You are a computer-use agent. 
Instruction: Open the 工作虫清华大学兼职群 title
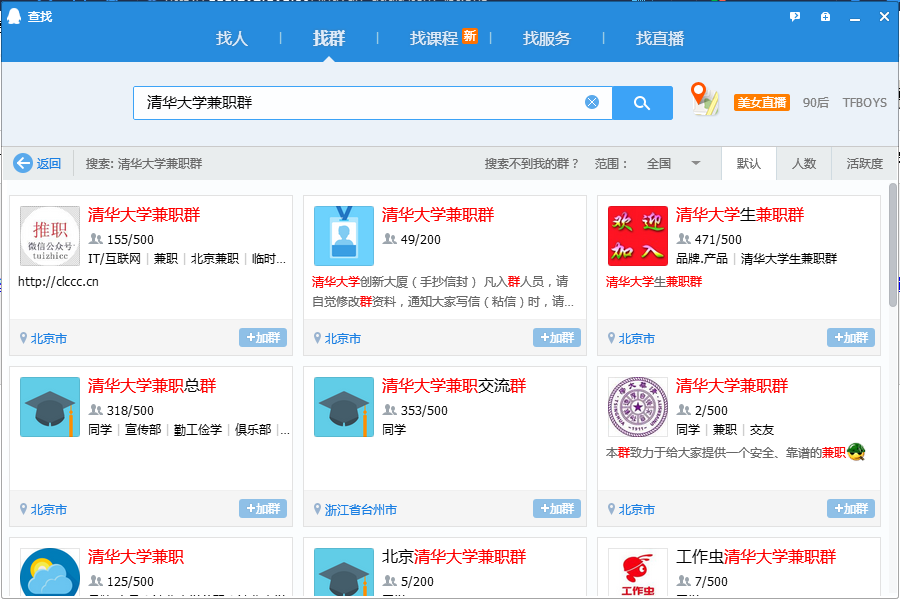(756, 557)
